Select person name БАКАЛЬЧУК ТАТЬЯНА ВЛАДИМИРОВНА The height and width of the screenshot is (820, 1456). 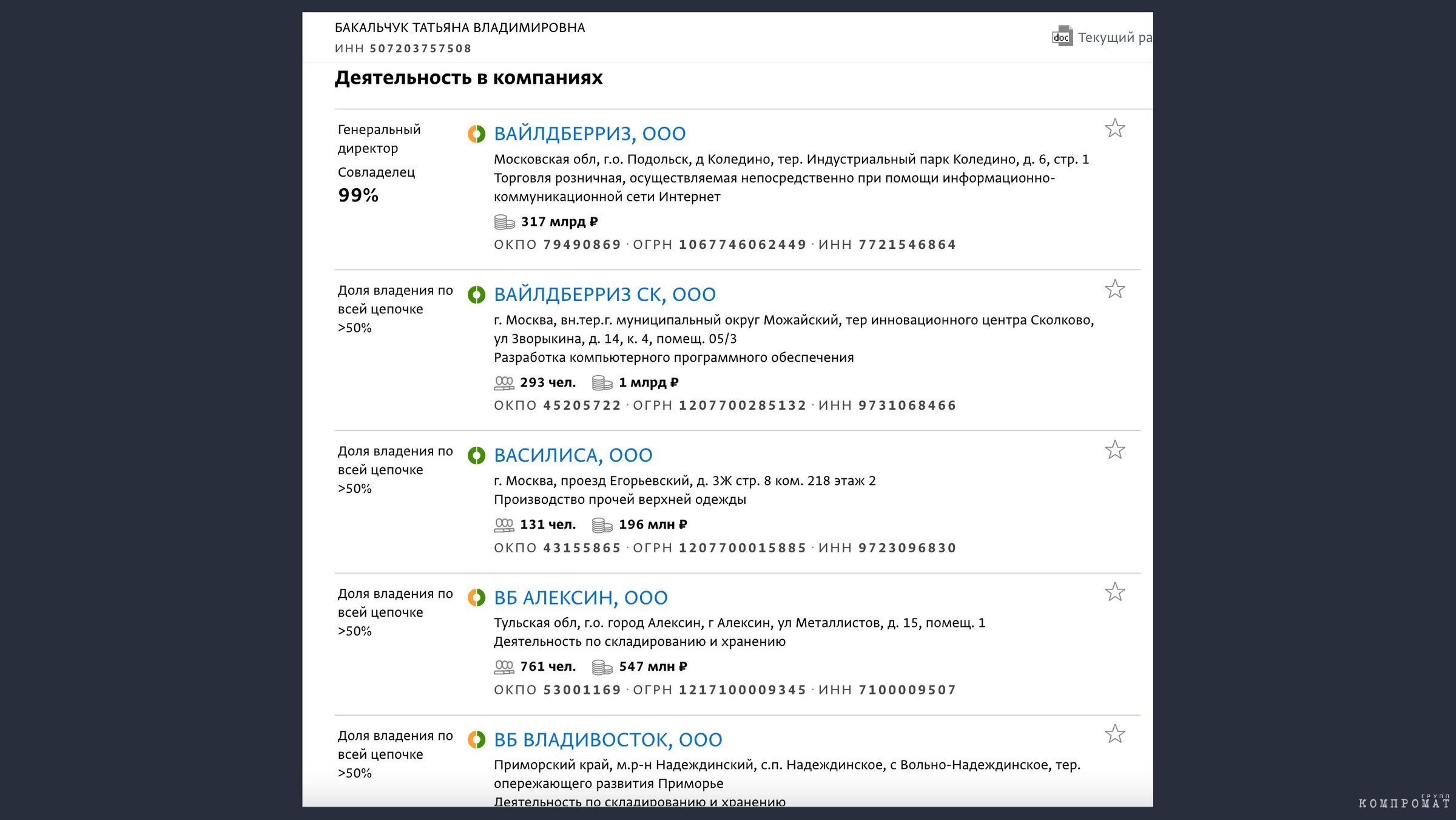[460, 28]
